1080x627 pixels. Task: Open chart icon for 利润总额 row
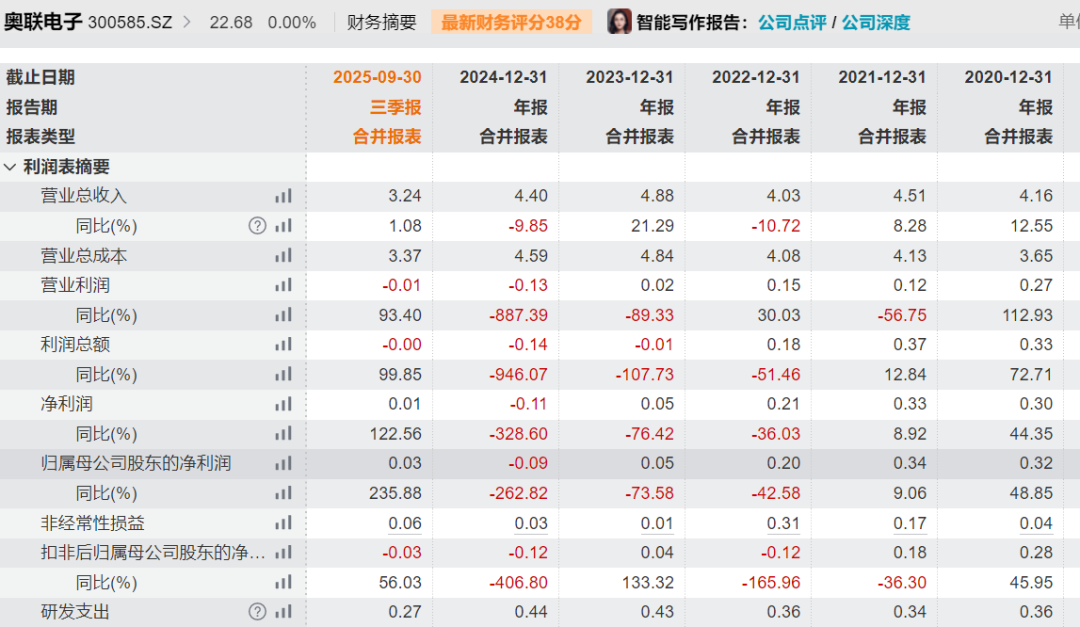tap(283, 345)
